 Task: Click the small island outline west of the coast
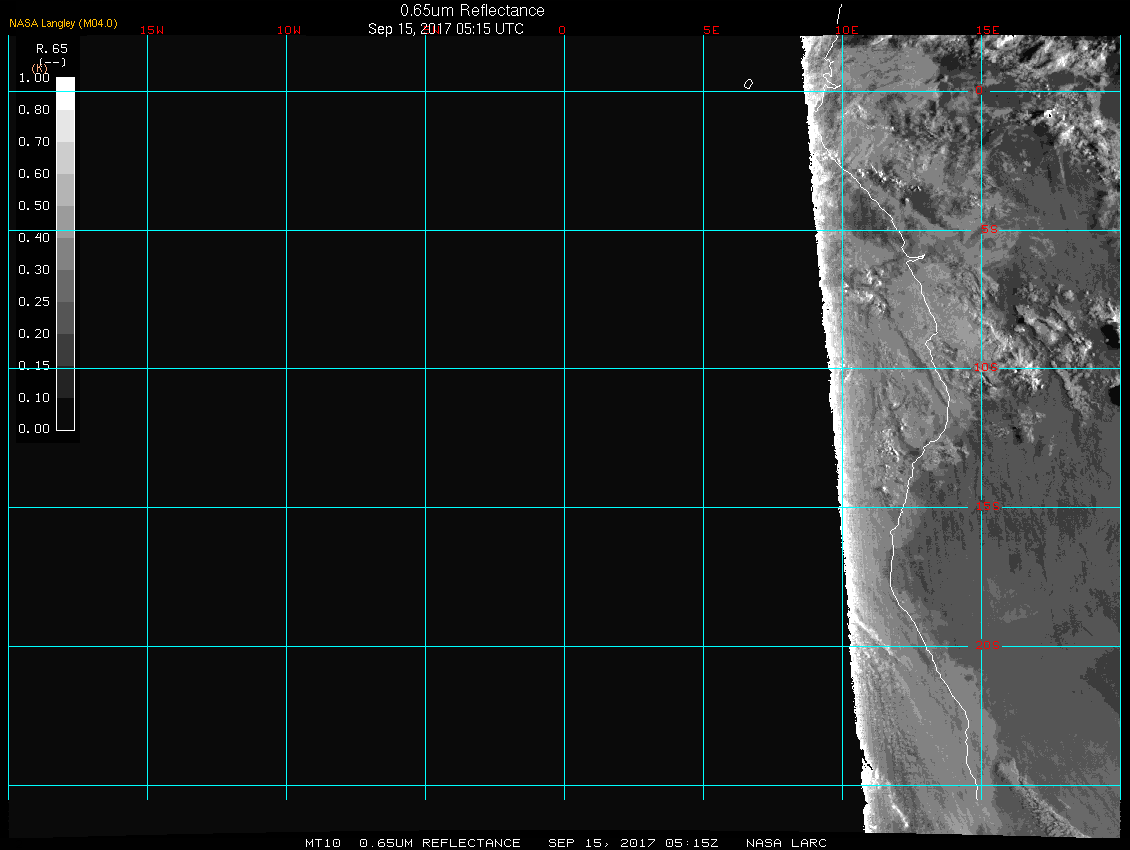pos(748,84)
